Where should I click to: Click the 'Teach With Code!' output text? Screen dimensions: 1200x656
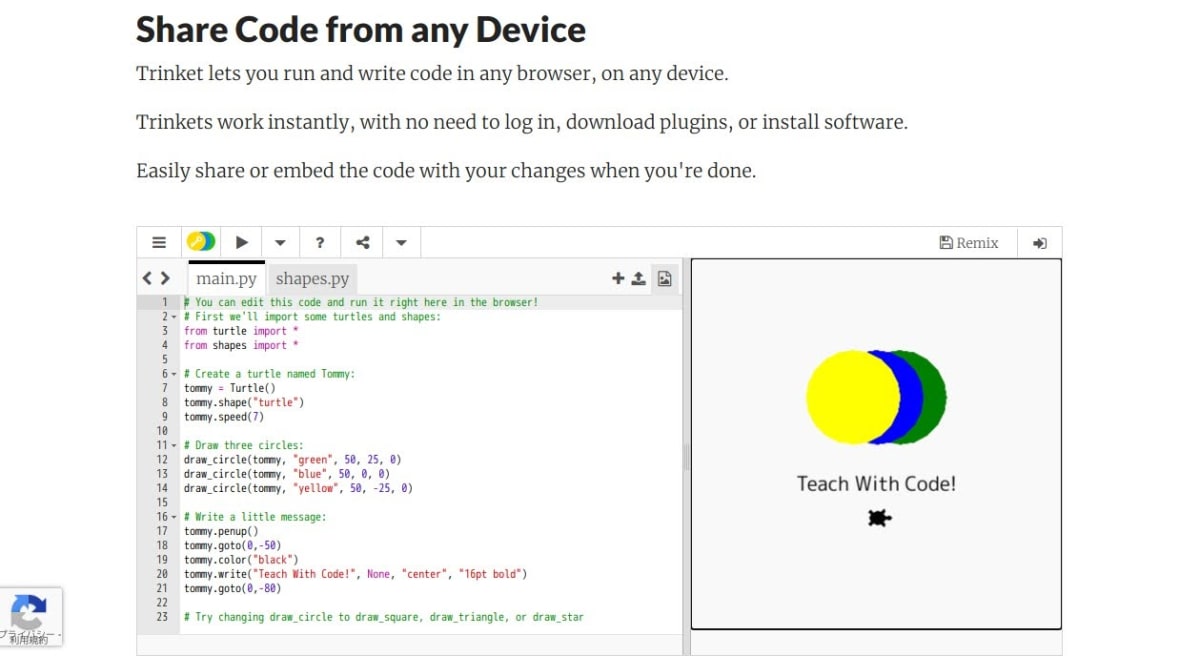[876, 484]
